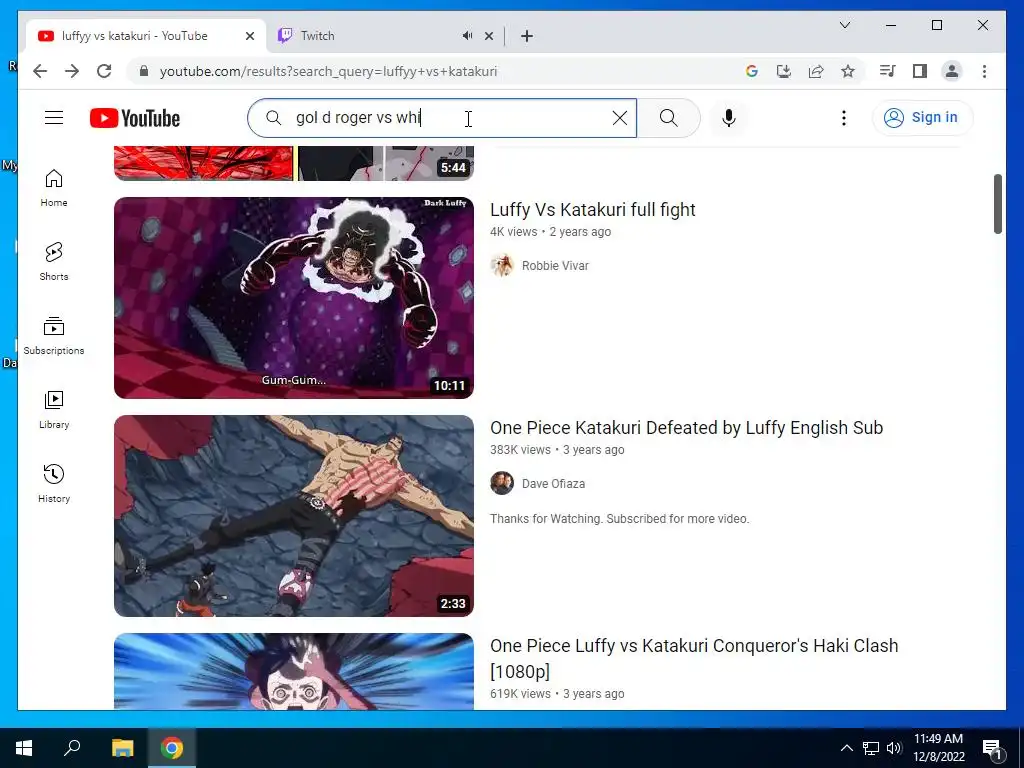Click the magnifier search button

(x=669, y=118)
